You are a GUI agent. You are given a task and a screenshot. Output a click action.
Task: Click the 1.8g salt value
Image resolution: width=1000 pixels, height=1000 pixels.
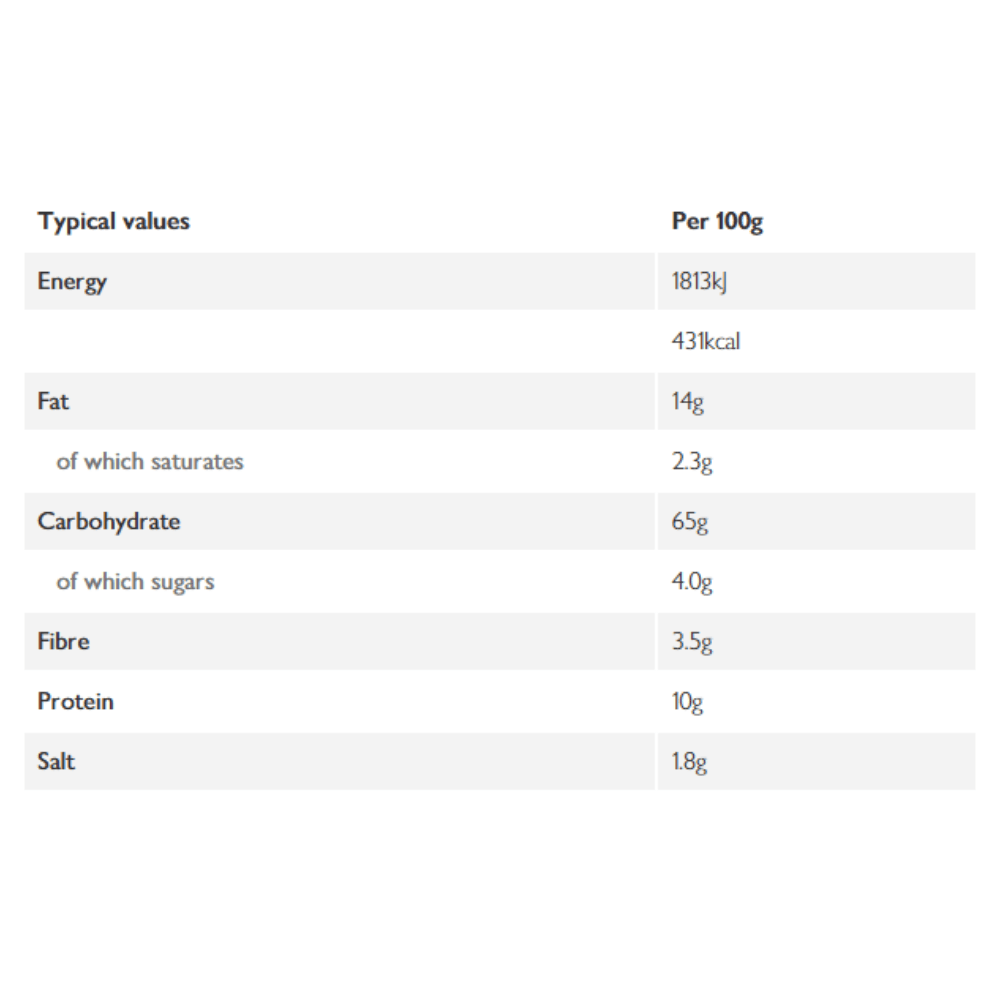689,761
